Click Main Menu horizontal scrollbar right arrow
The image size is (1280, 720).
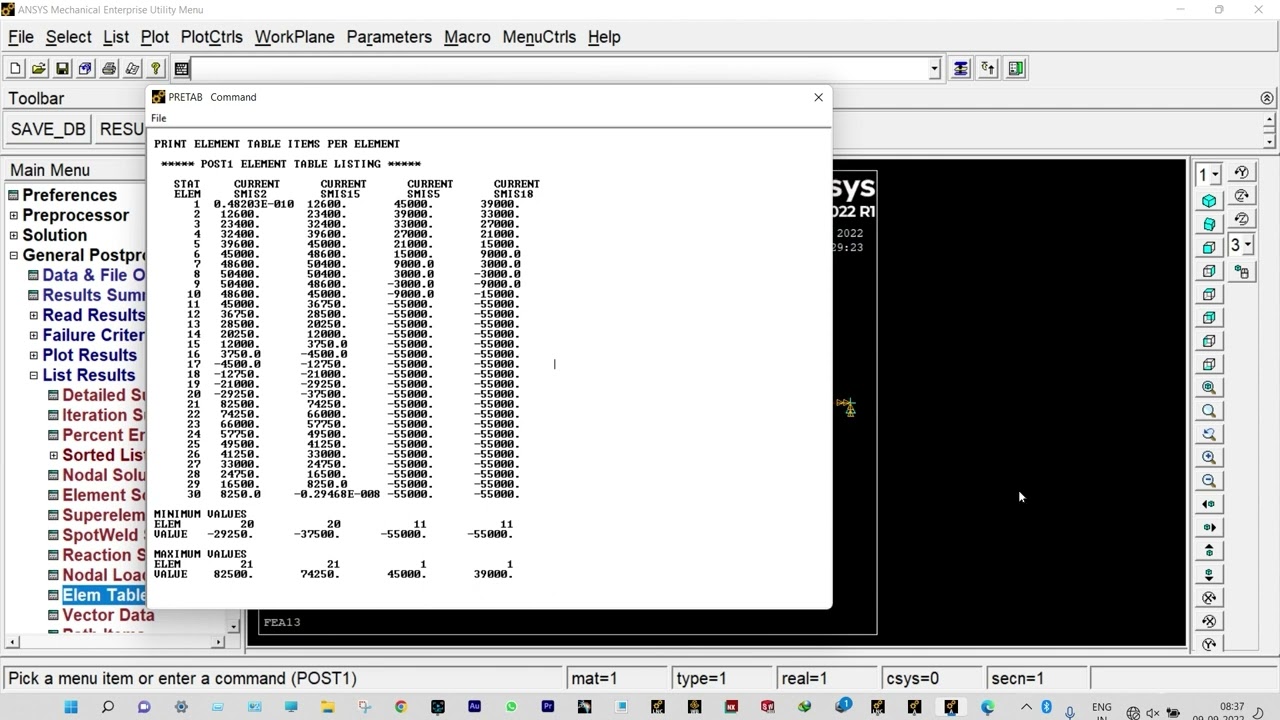220,641
